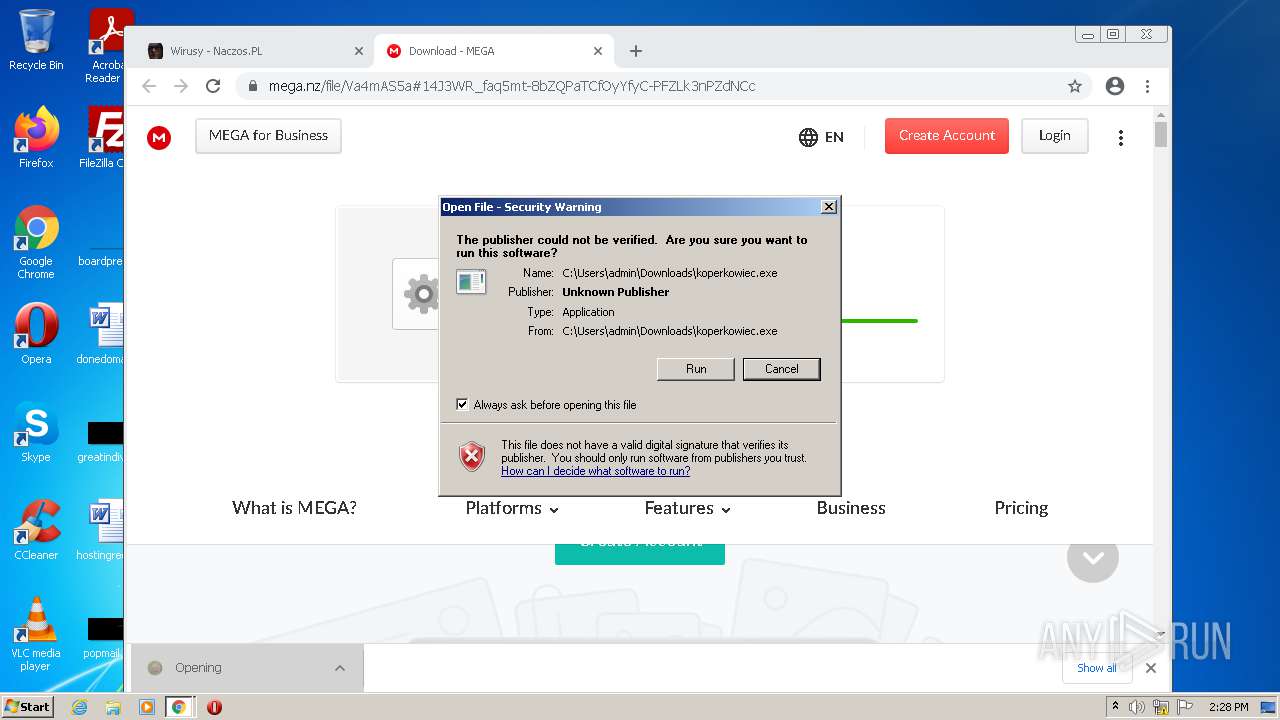Image resolution: width=1280 pixels, height=720 pixels.
Task: Click Create Account red button
Action: 947,136
